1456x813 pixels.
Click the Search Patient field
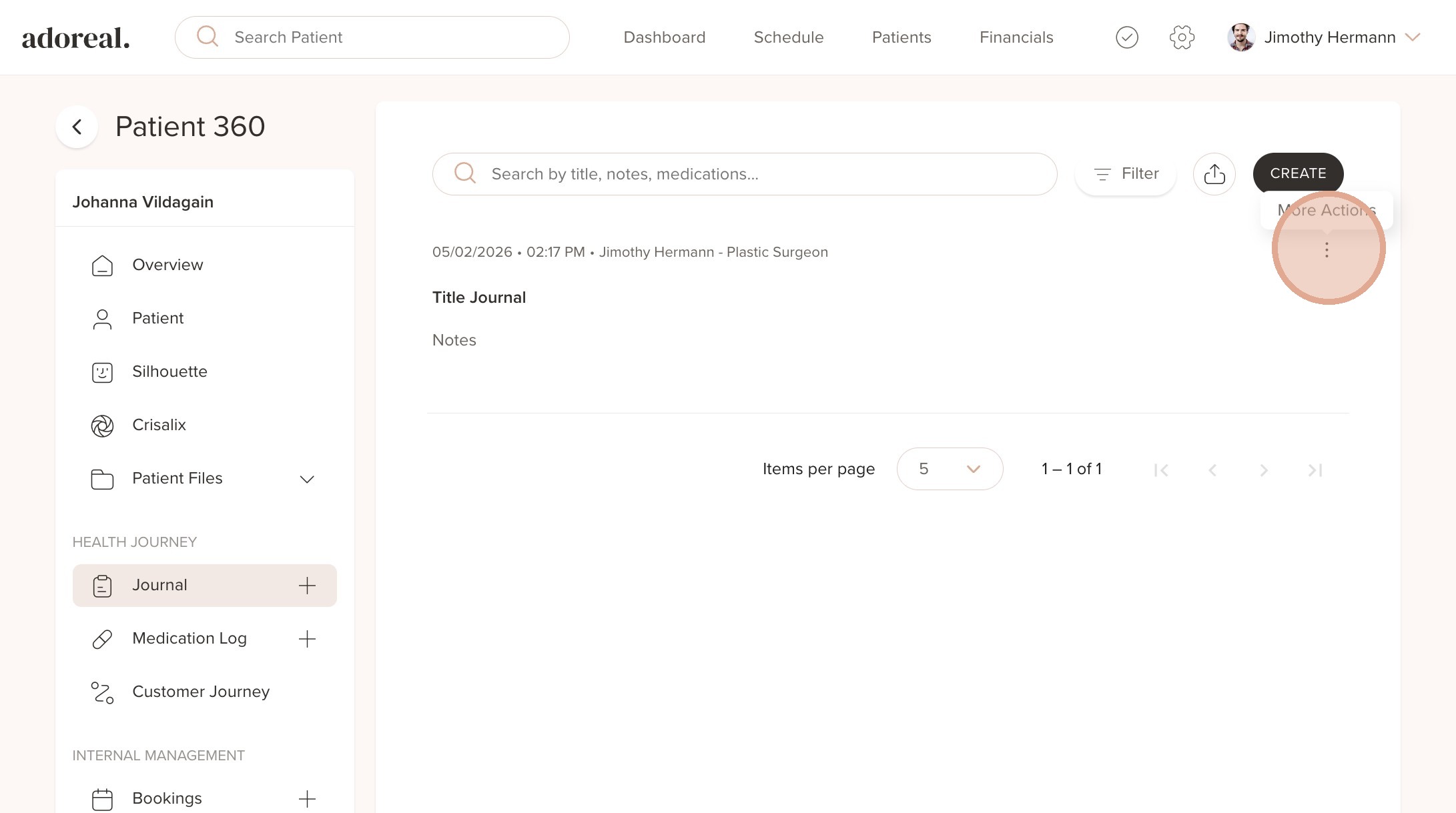click(x=387, y=37)
